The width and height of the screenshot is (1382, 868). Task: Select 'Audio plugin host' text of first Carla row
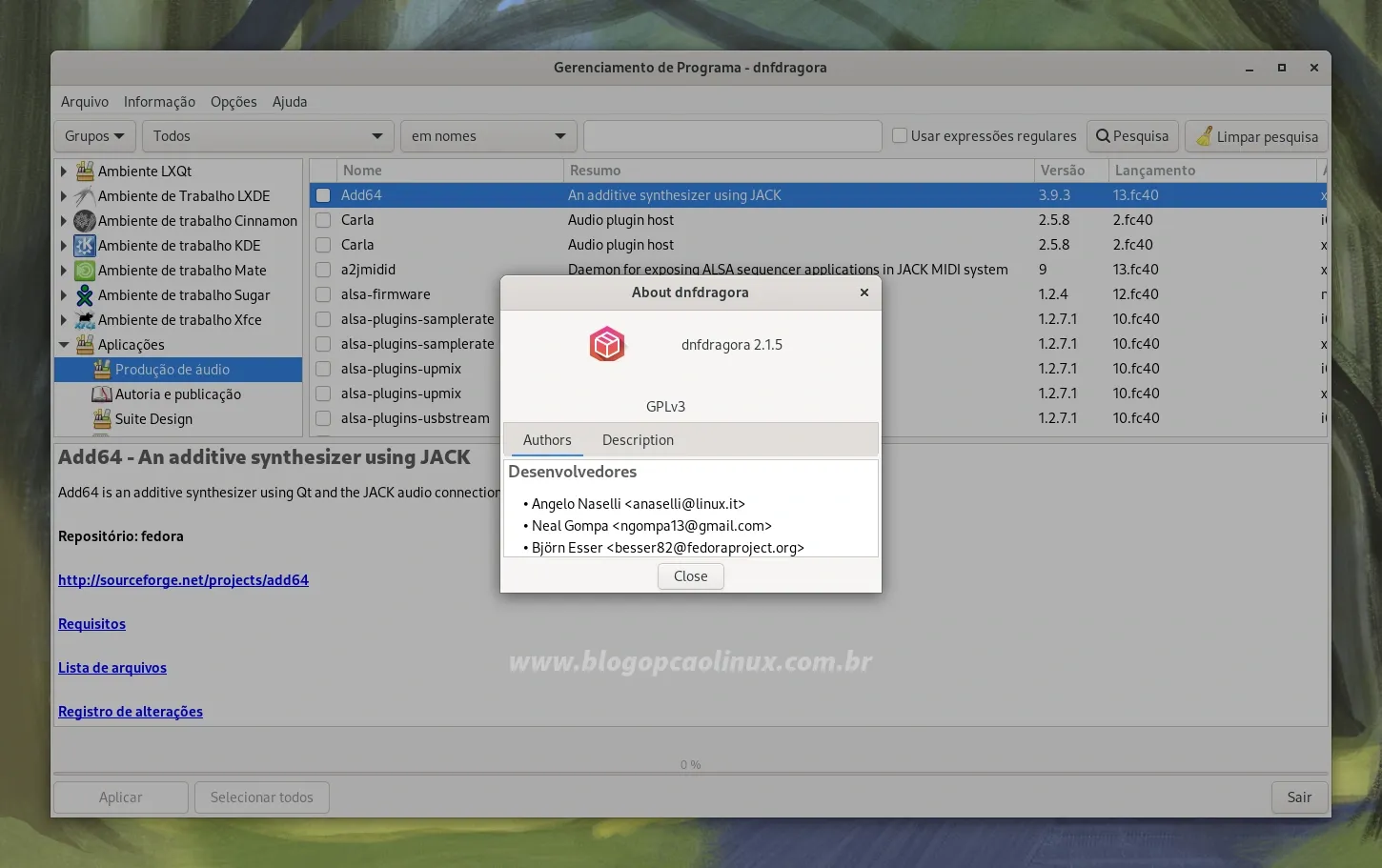pyautogui.click(x=620, y=220)
